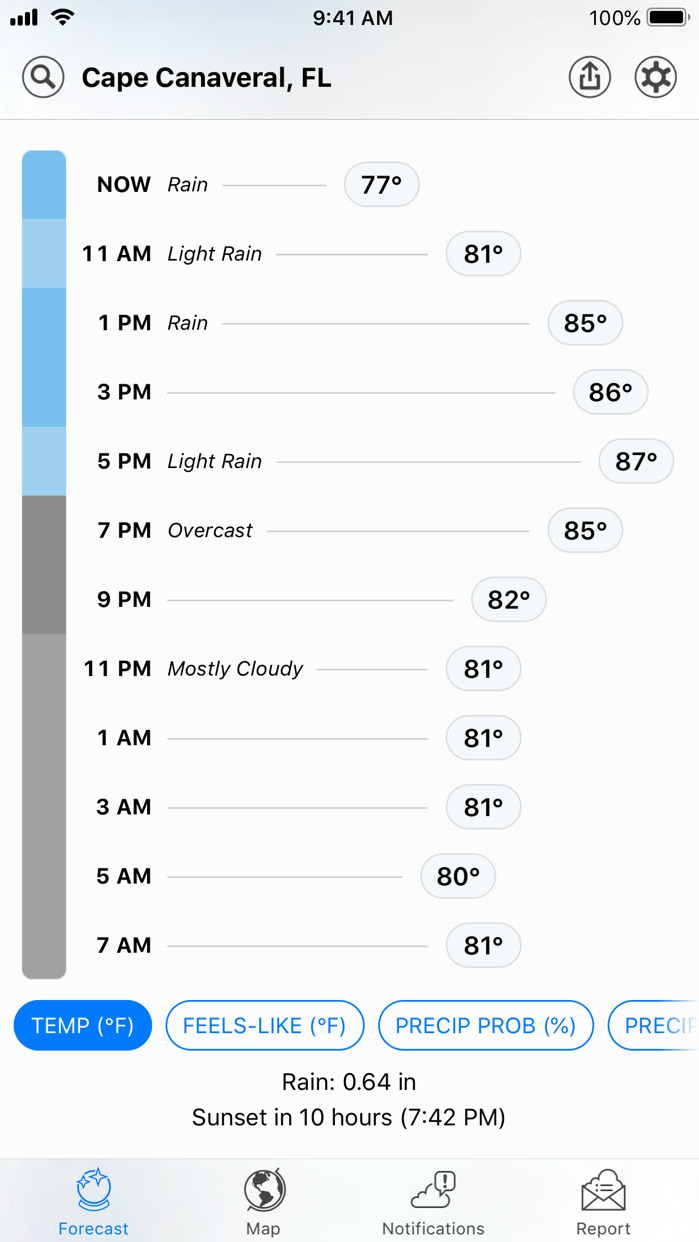This screenshot has width=699, height=1242.
Task: Open settings gear icon
Action: point(655,77)
